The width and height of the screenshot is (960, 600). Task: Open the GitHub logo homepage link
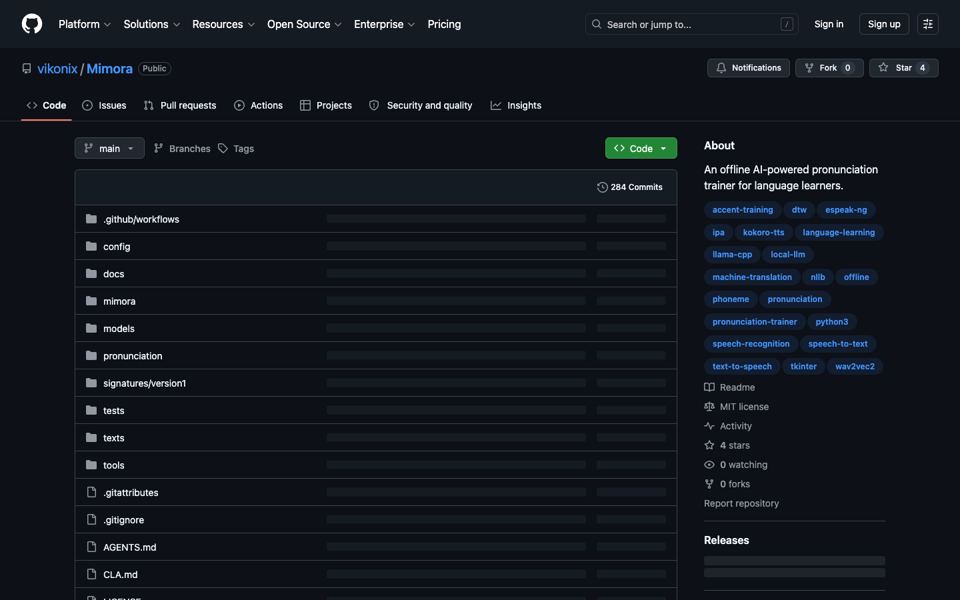pos(32,24)
